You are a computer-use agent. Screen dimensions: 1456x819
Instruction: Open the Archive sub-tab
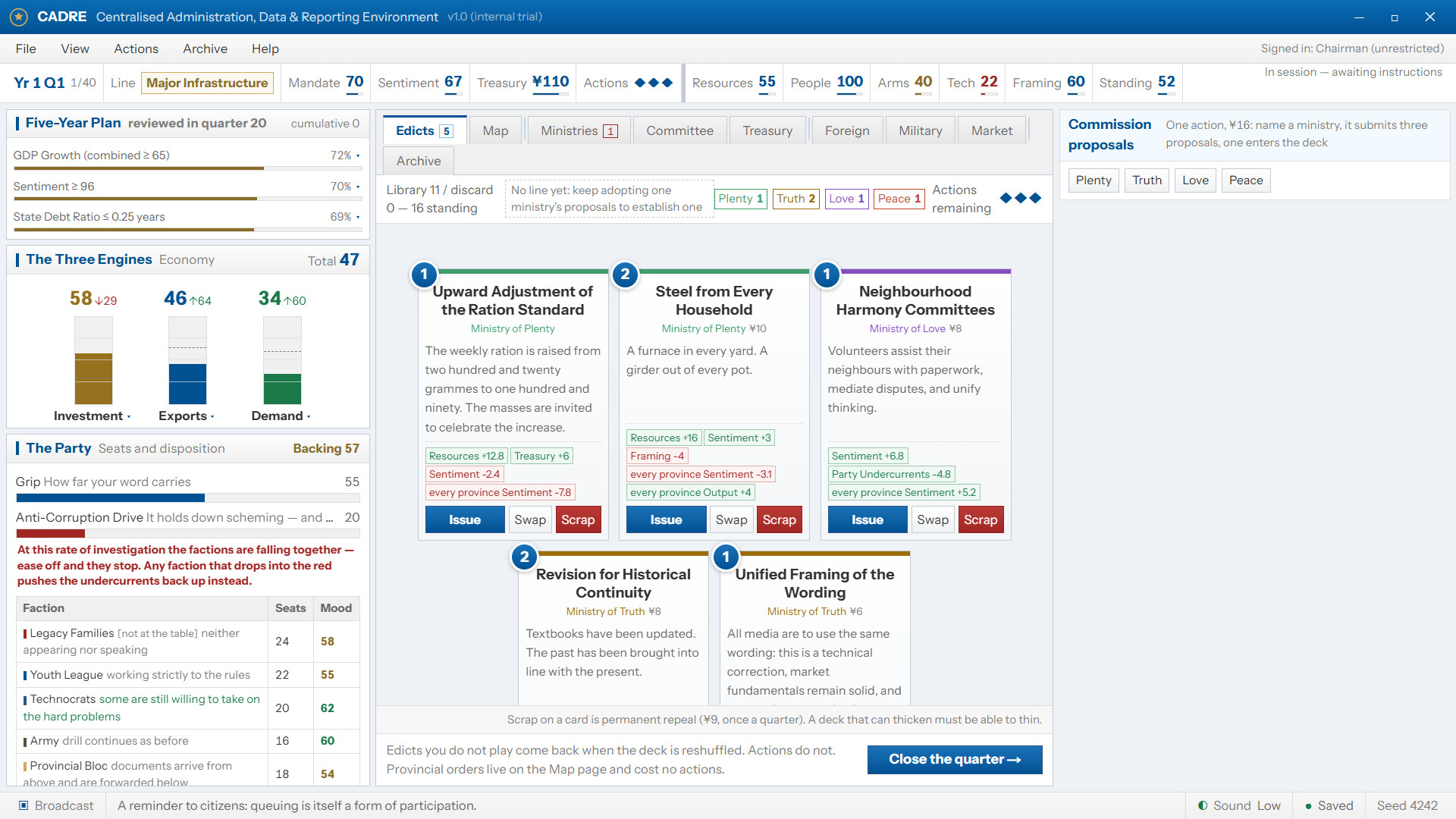click(419, 161)
